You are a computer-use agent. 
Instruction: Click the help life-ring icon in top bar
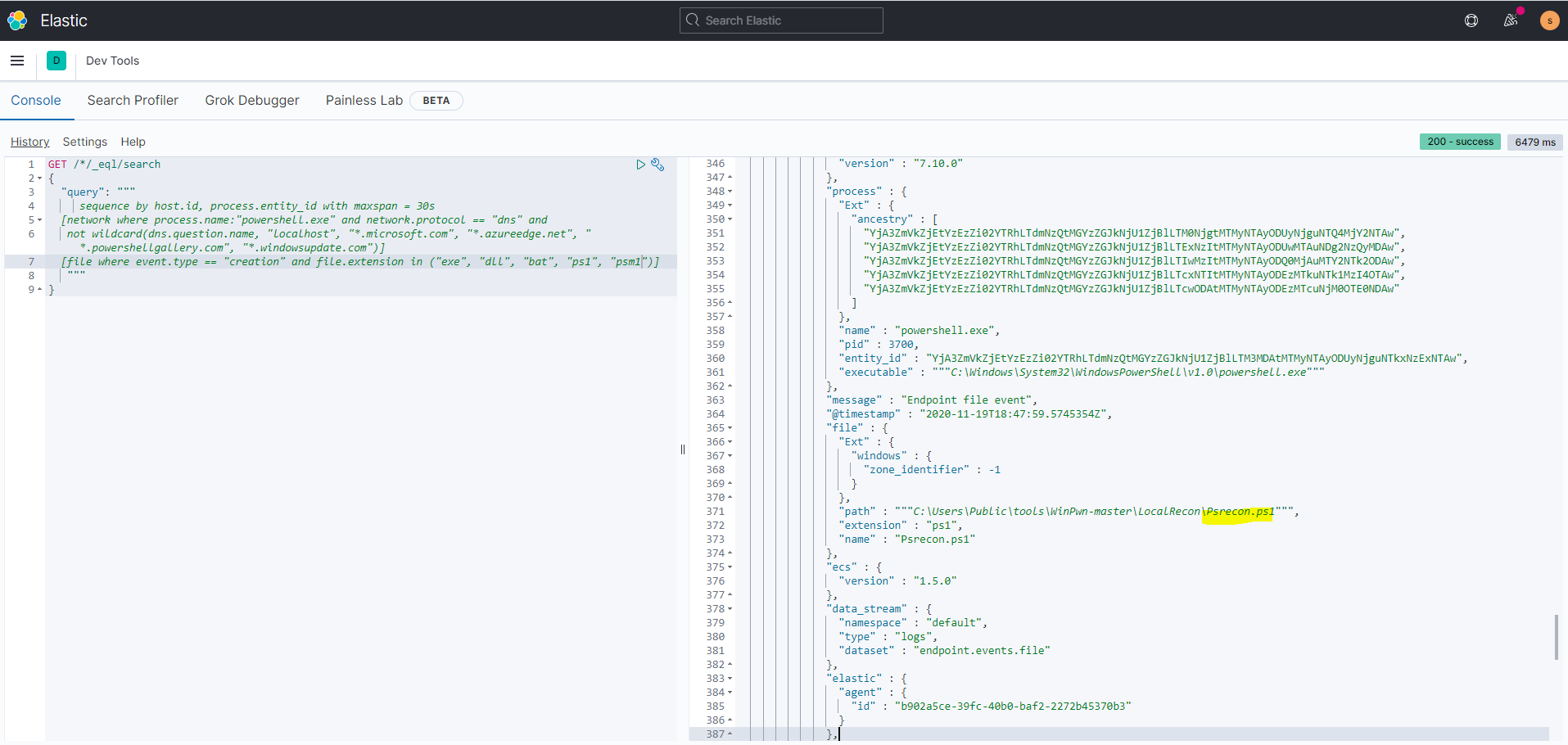(1471, 20)
